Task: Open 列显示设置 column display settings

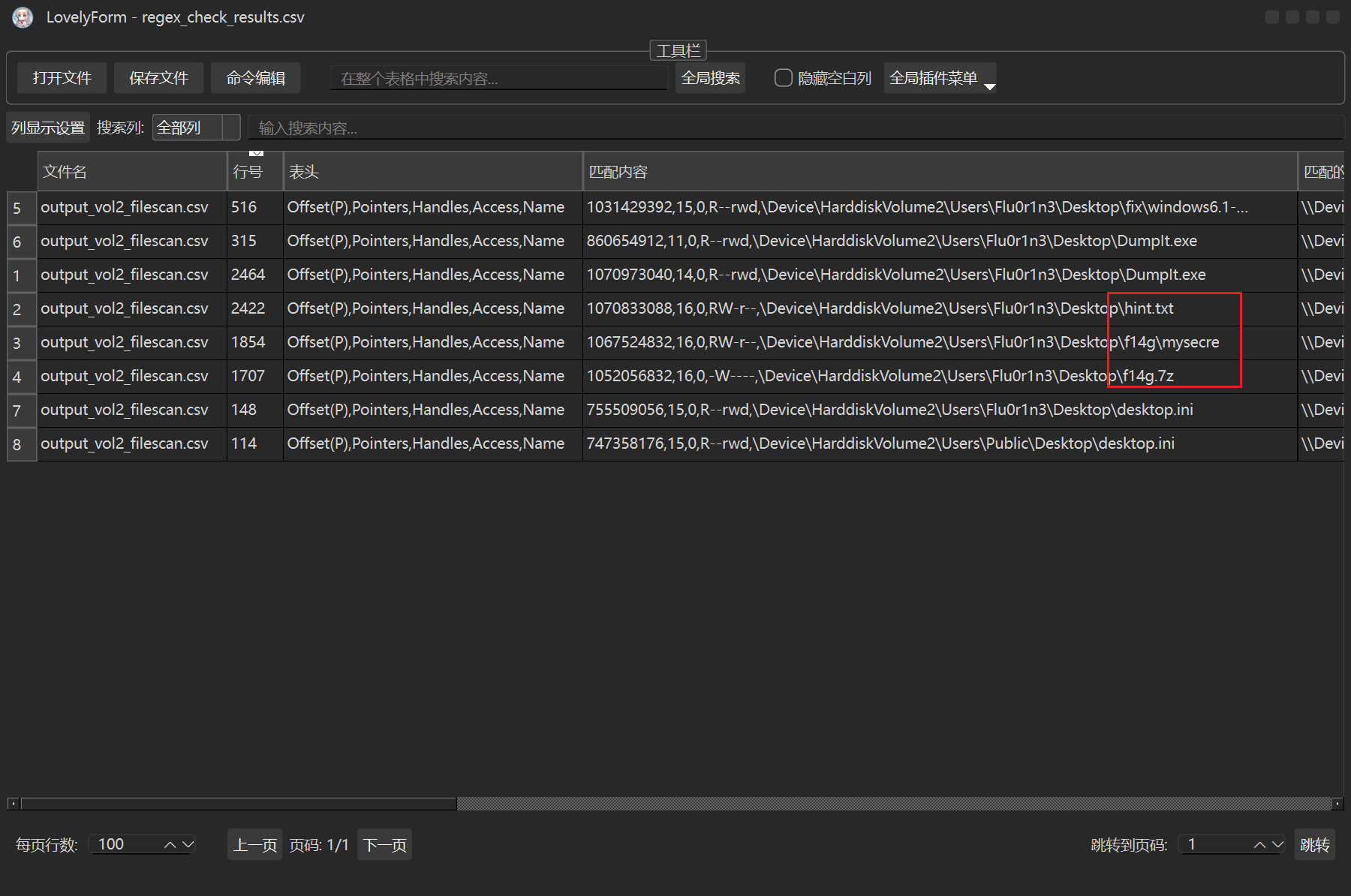Action: (x=48, y=128)
